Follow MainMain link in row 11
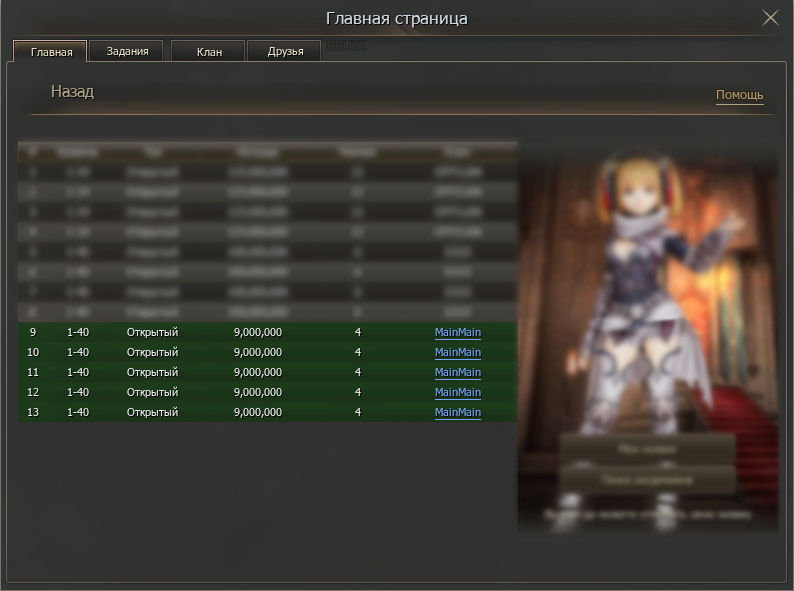Image resolution: width=794 pixels, height=591 pixels. pos(457,372)
